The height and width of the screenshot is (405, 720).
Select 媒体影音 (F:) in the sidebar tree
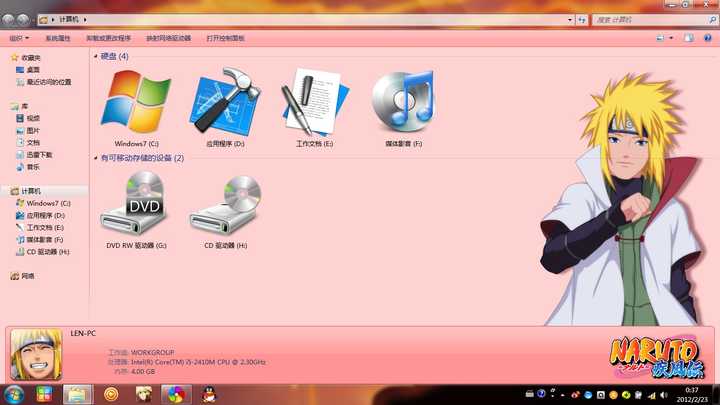click(45, 240)
